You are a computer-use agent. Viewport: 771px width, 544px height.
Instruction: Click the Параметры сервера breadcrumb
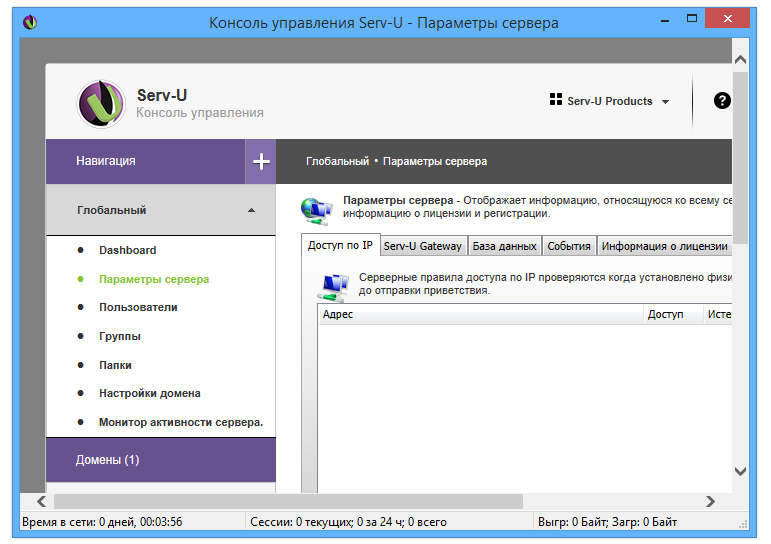tap(435, 161)
